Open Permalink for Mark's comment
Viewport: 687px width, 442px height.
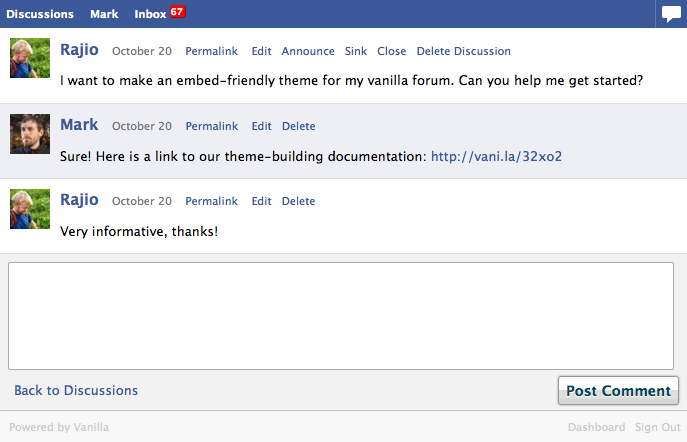click(212, 126)
